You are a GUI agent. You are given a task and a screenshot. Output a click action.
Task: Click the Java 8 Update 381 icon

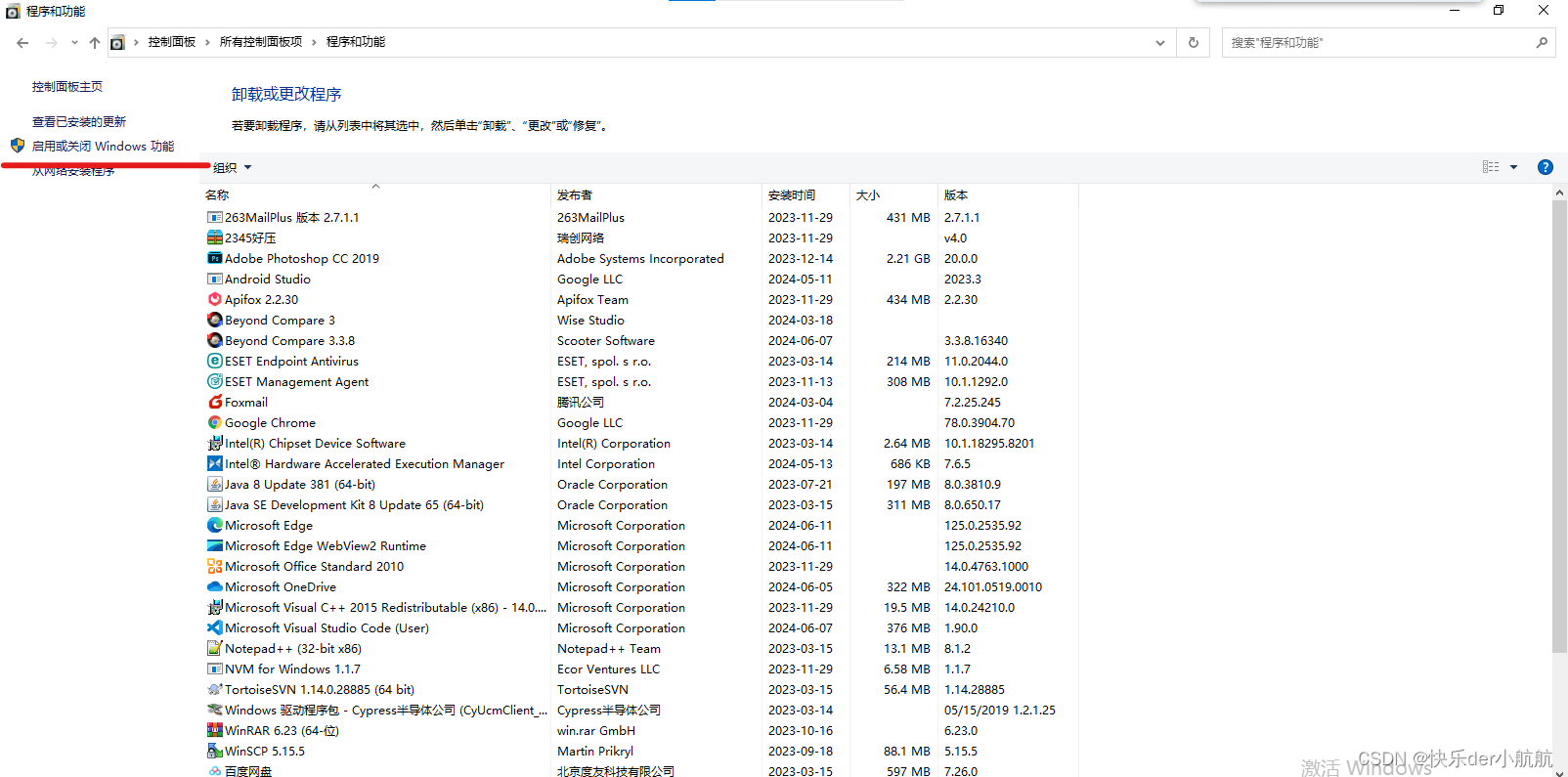click(x=215, y=484)
